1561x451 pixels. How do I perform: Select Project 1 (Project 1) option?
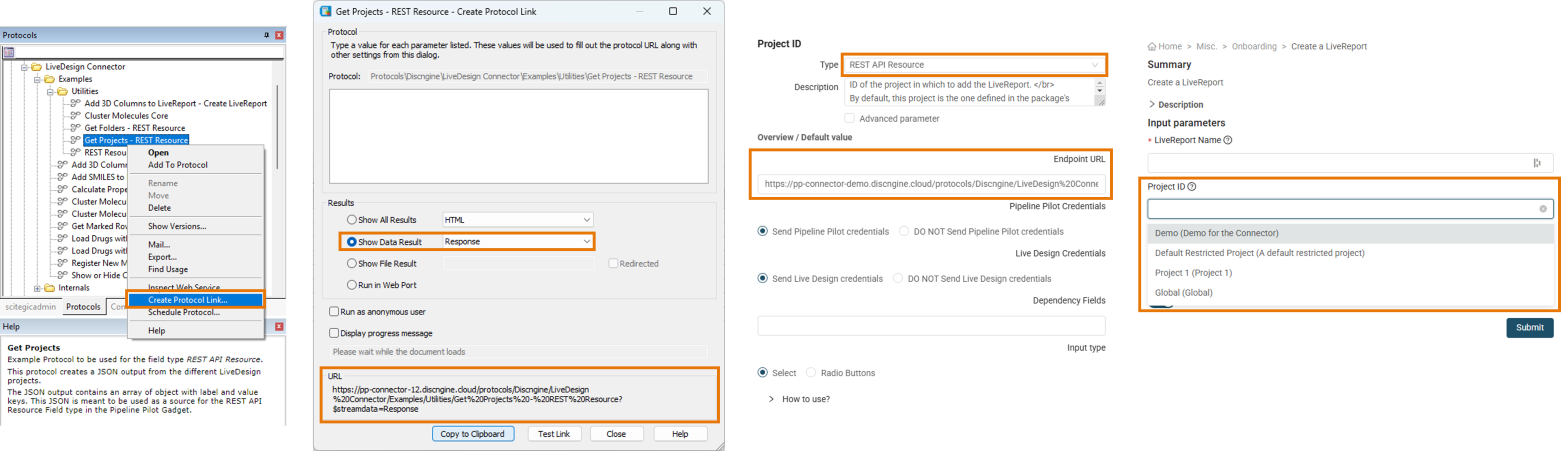tap(1350, 272)
